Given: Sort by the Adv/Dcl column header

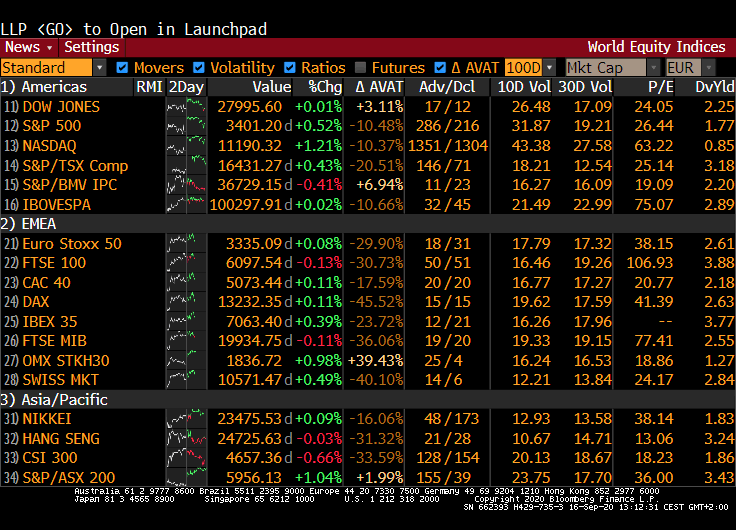Looking at the screenshot, I should [x=447, y=87].
